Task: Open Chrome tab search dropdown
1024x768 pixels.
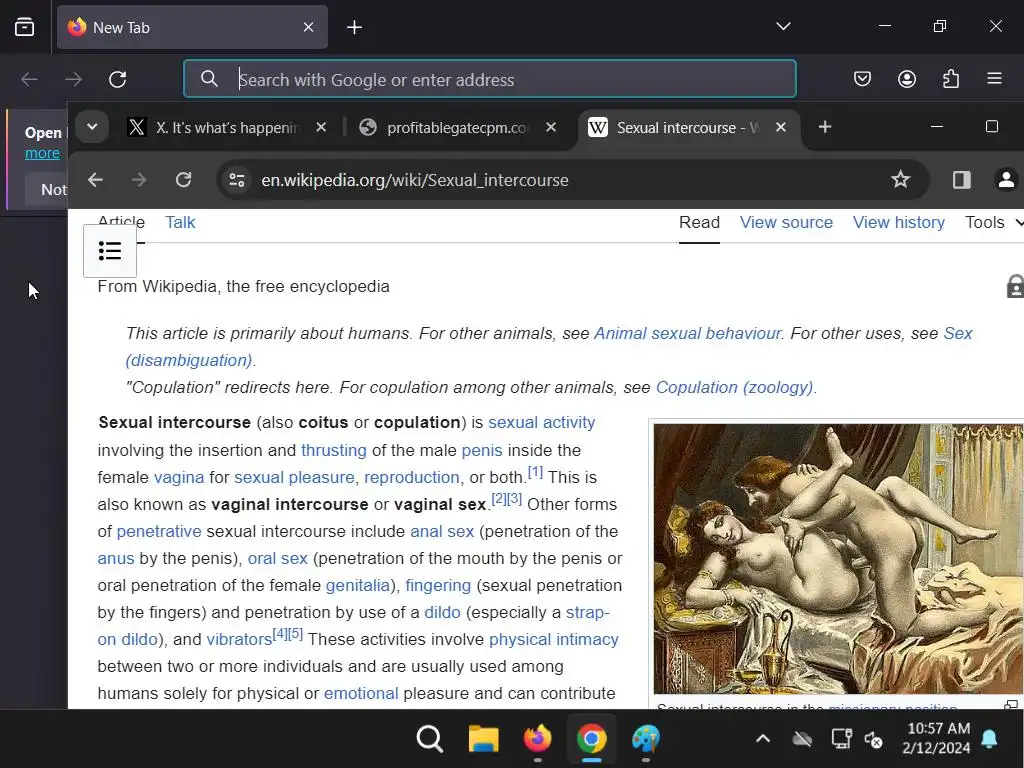Action: tap(92, 127)
